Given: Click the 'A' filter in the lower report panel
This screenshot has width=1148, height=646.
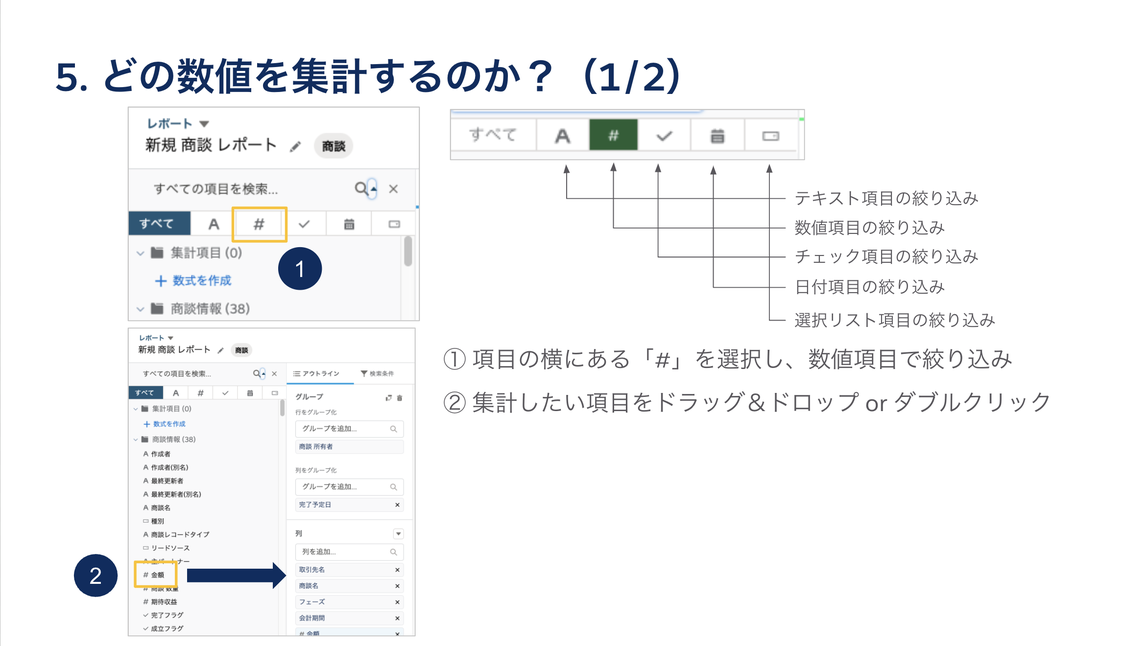Looking at the screenshot, I should (176, 393).
